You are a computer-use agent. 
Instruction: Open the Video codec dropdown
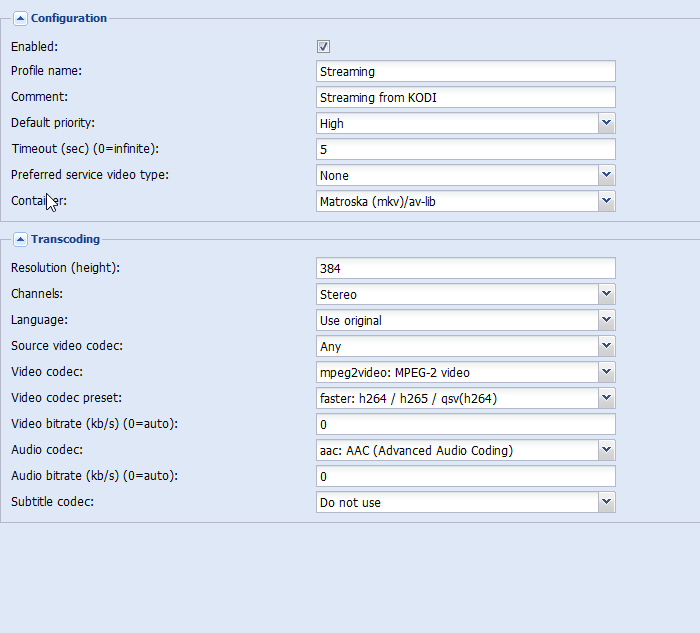pos(606,372)
